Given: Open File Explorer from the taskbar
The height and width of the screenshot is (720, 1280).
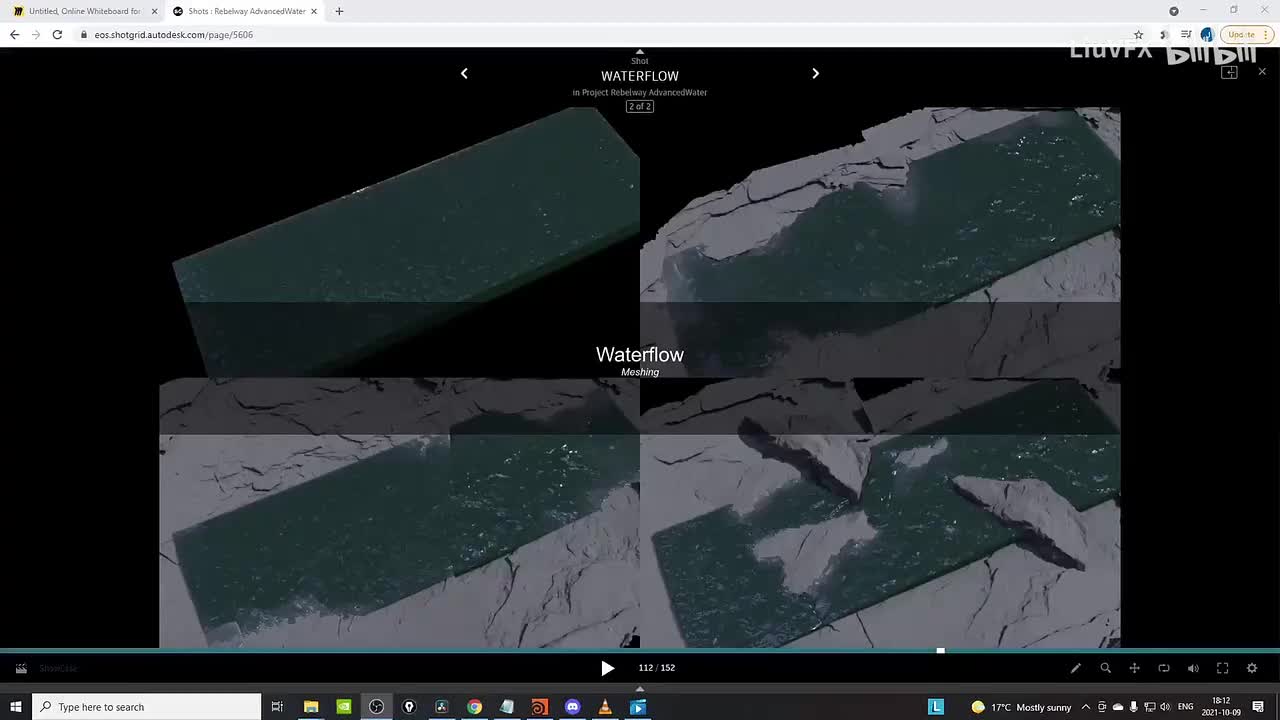Looking at the screenshot, I should point(311,707).
